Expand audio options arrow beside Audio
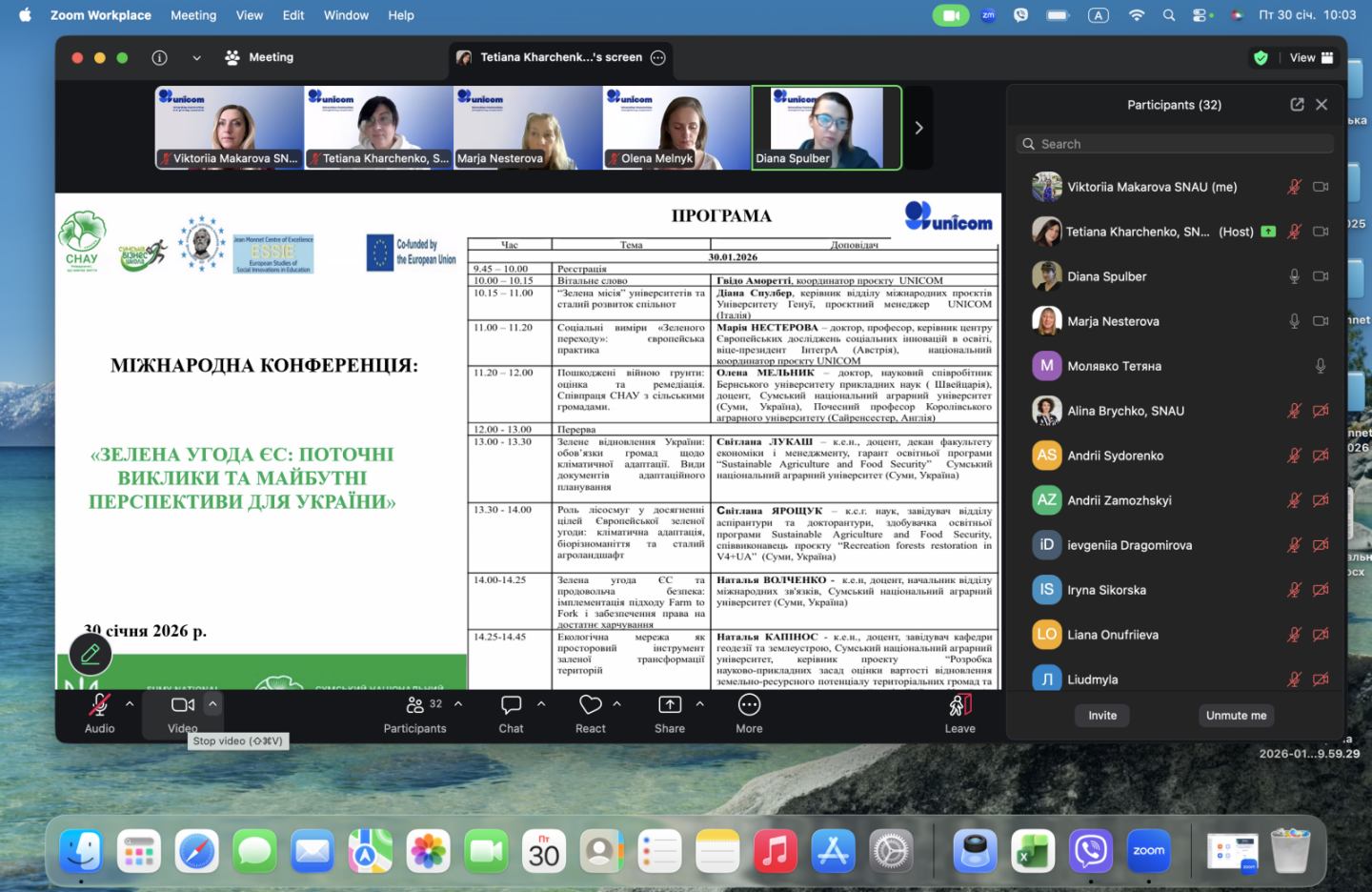This screenshot has height=892, width=1372. 130,704
